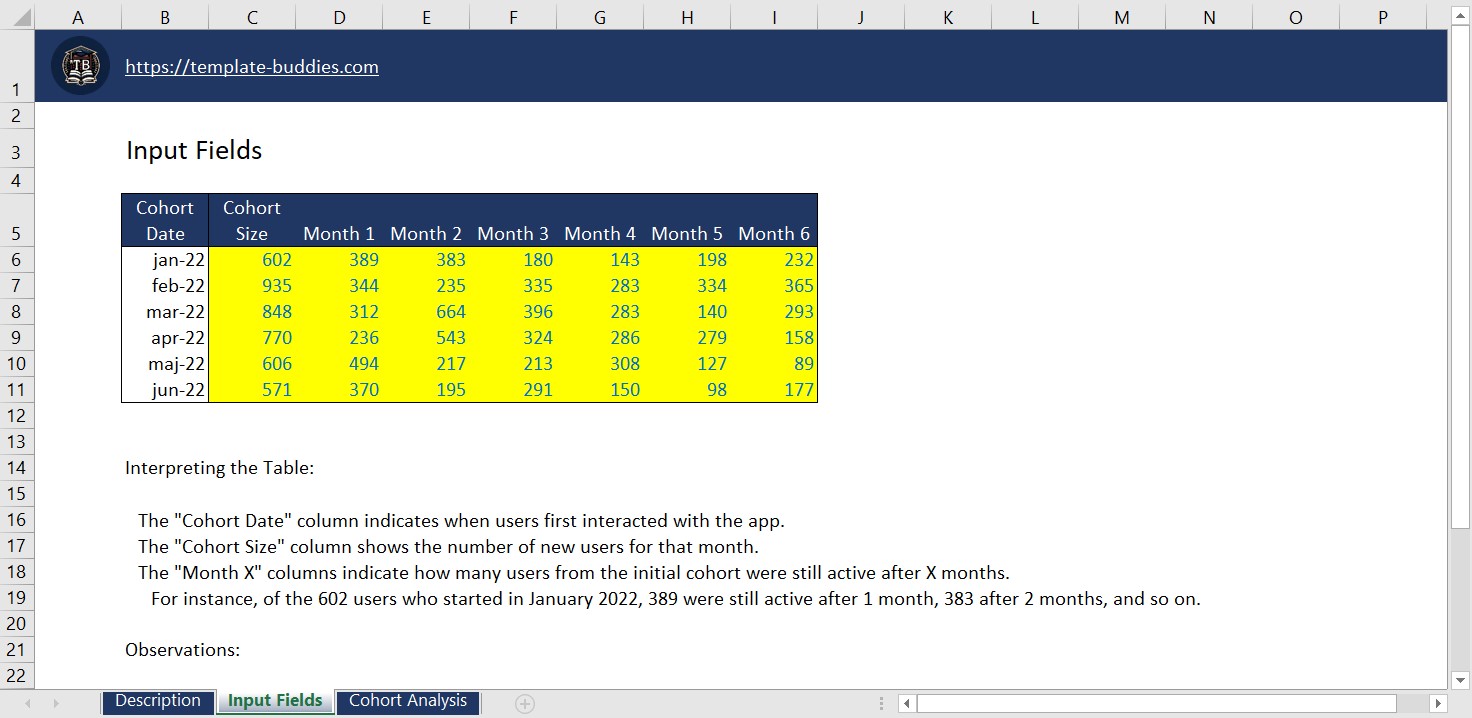Click the Select All corner button
The height and width of the screenshot is (718, 1472).
point(16,16)
